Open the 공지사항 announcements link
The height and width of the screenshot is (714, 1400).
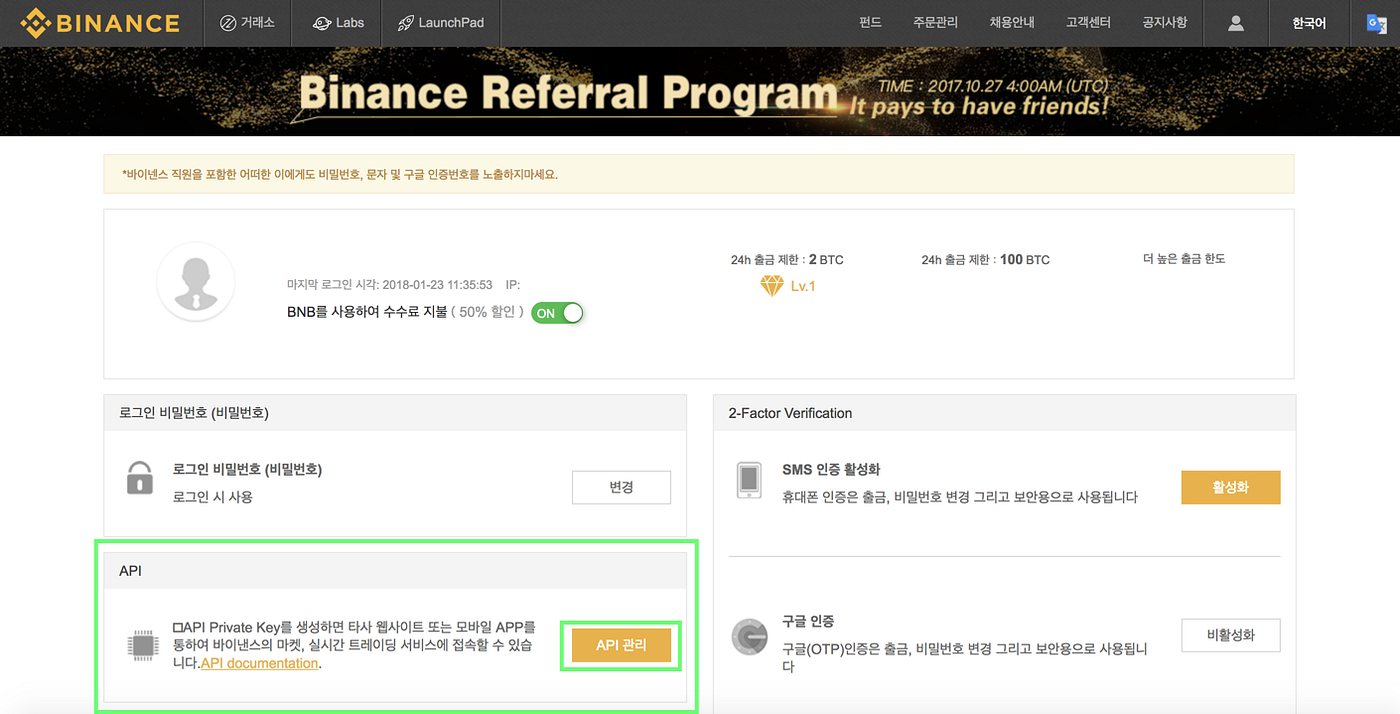(x=1165, y=22)
